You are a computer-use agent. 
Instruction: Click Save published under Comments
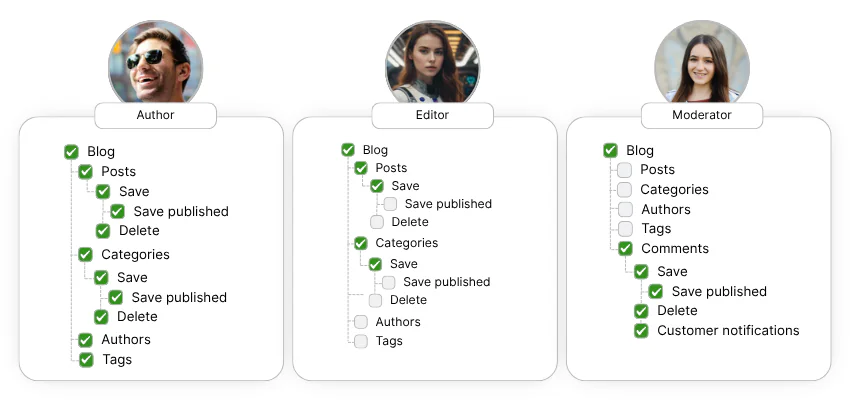(x=718, y=292)
